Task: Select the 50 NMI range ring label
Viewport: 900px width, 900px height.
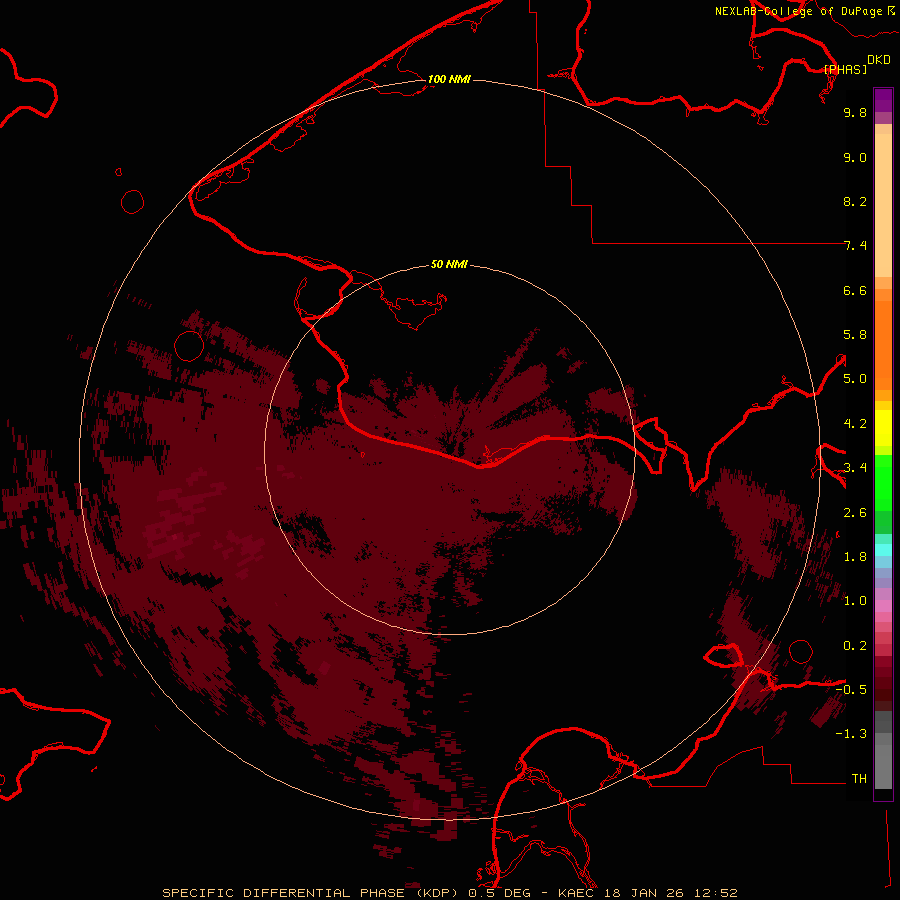Action: pos(449,264)
